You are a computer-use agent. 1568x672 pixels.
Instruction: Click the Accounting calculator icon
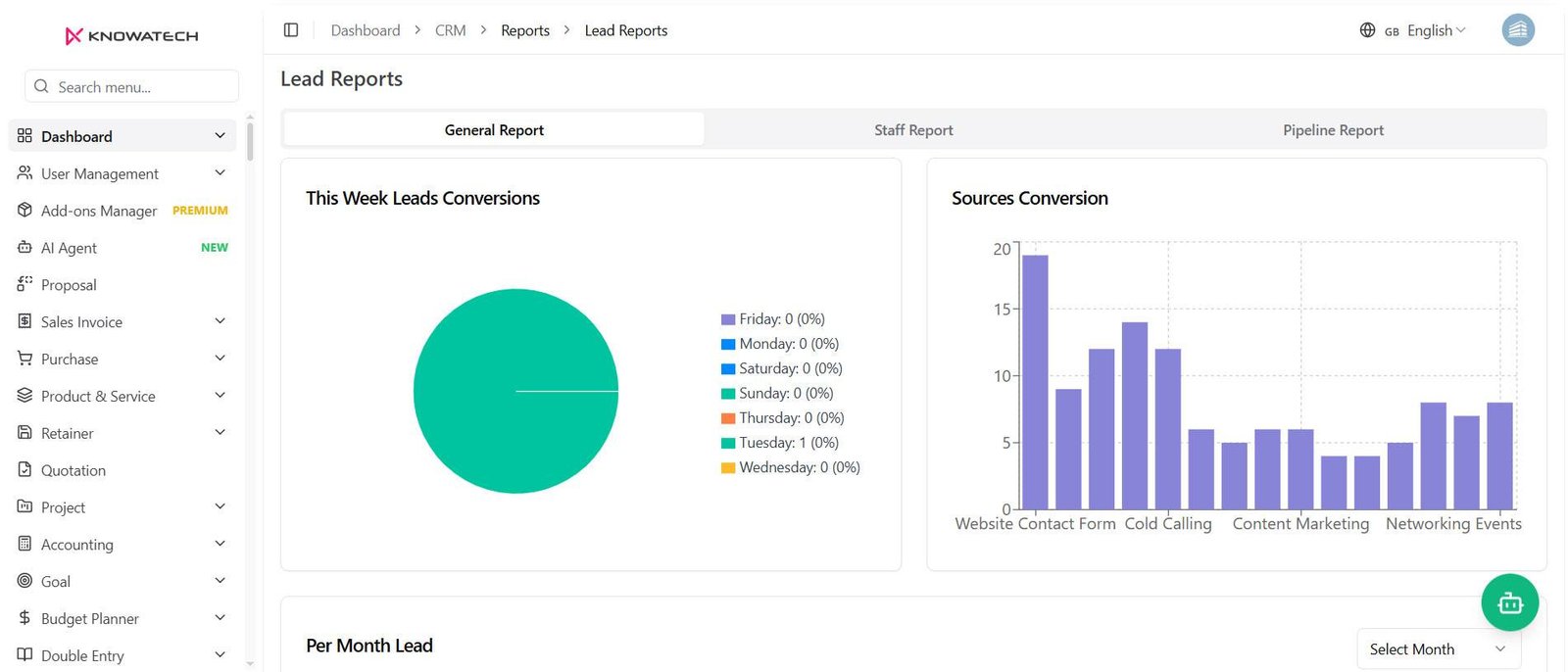click(24, 544)
